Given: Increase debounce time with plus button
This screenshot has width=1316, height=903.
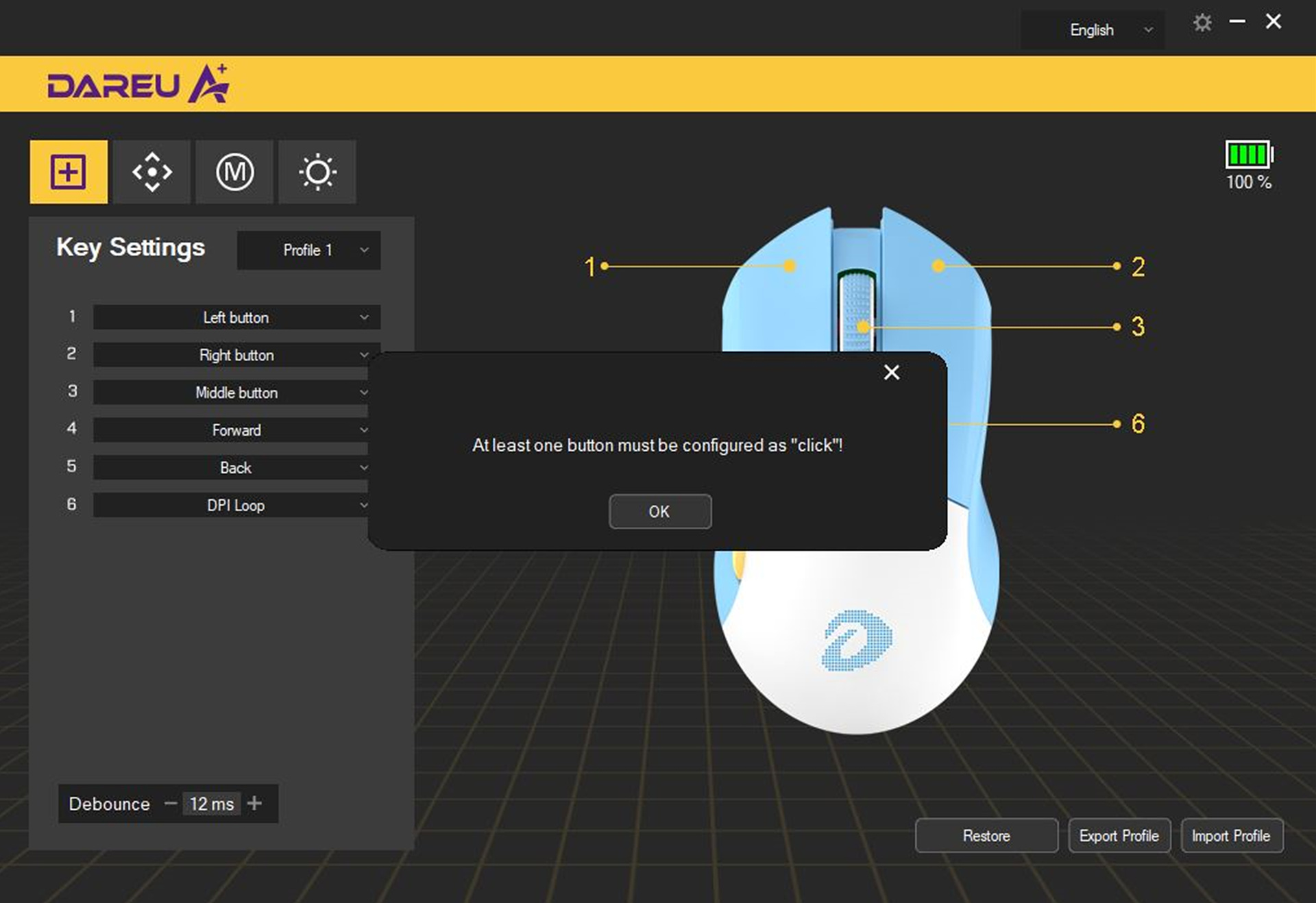Looking at the screenshot, I should [x=254, y=803].
